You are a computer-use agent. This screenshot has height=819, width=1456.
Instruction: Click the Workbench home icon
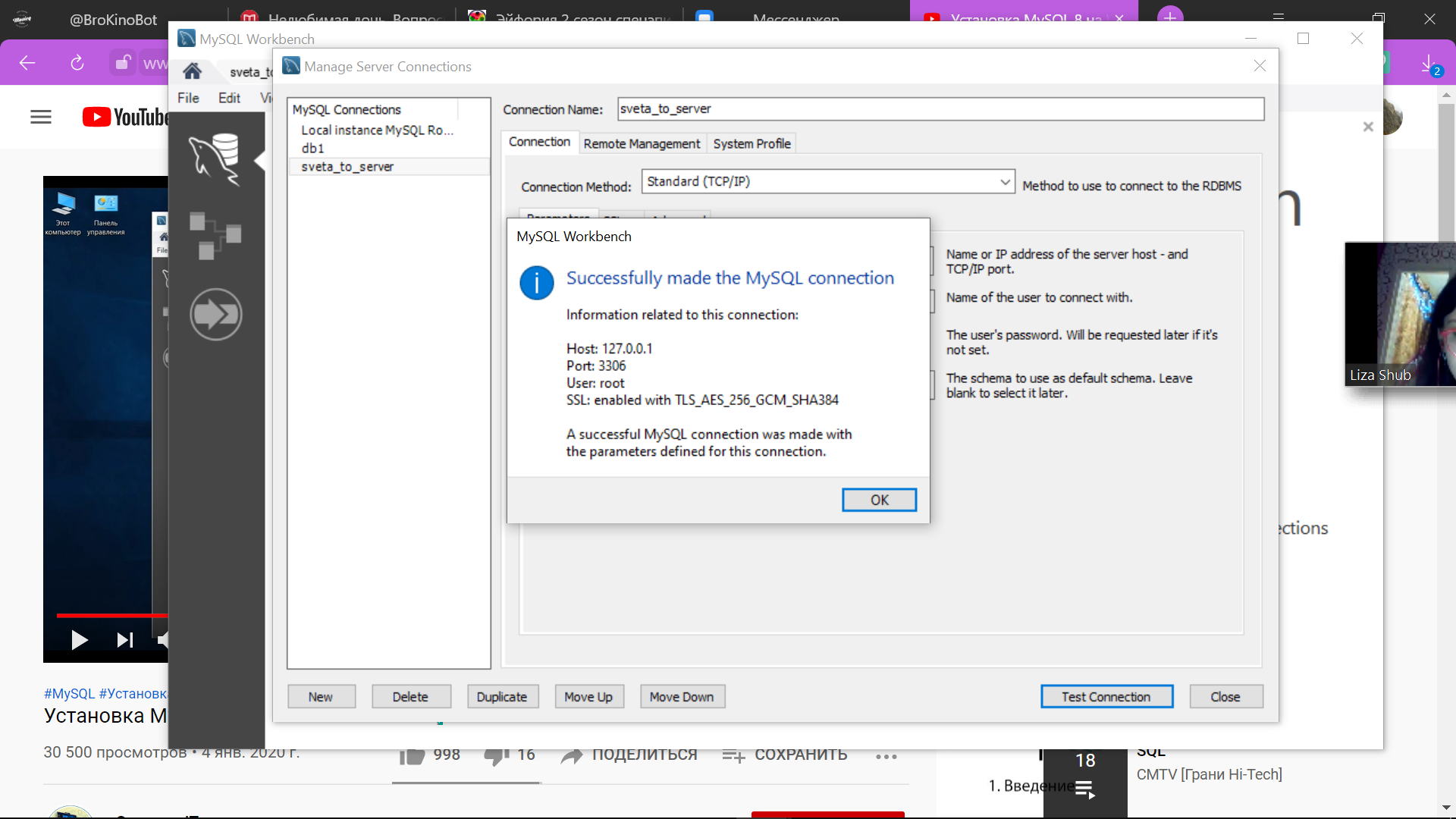pos(193,71)
